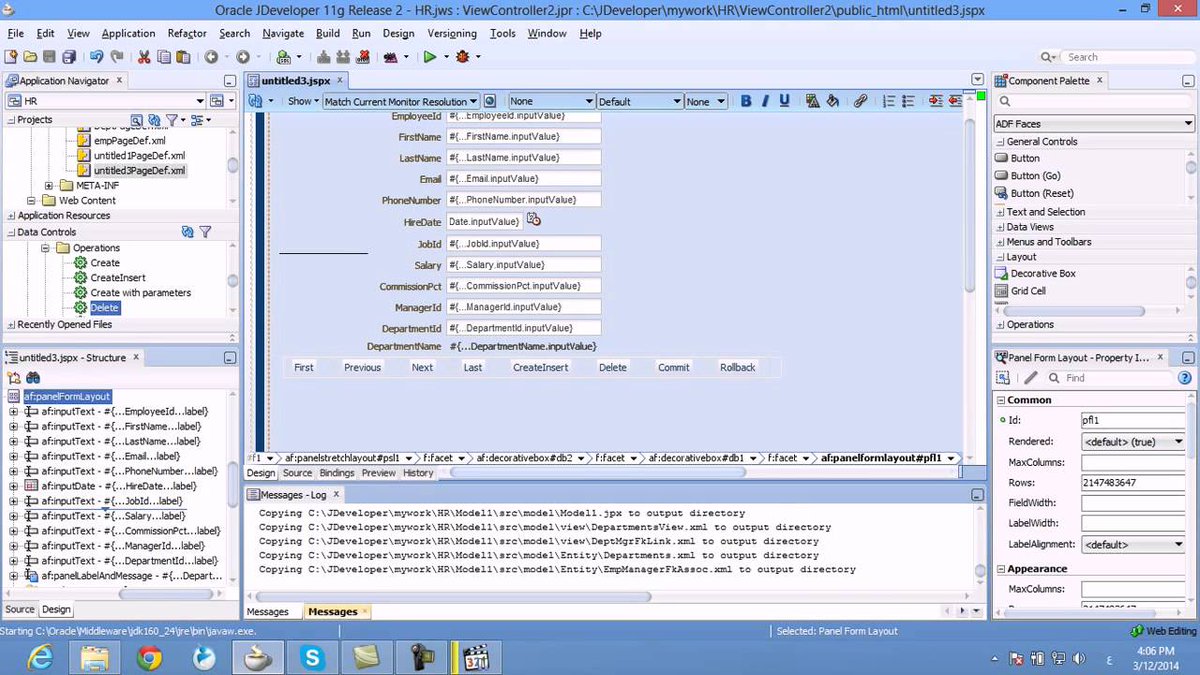The width and height of the screenshot is (1200, 675).
Task: Select untitled3PageDef.xml in Projects tree
Action: [x=139, y=171]
